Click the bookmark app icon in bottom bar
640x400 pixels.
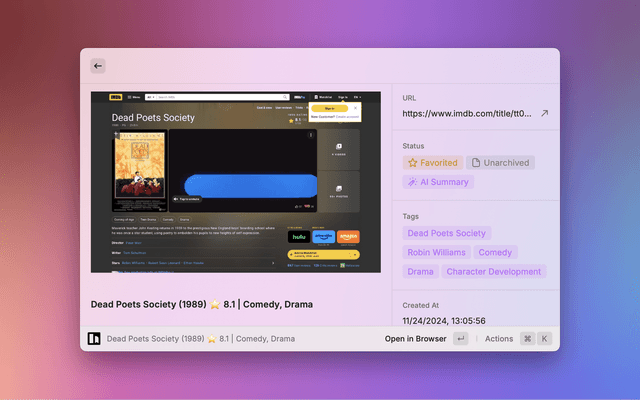[x=95, y=339]
